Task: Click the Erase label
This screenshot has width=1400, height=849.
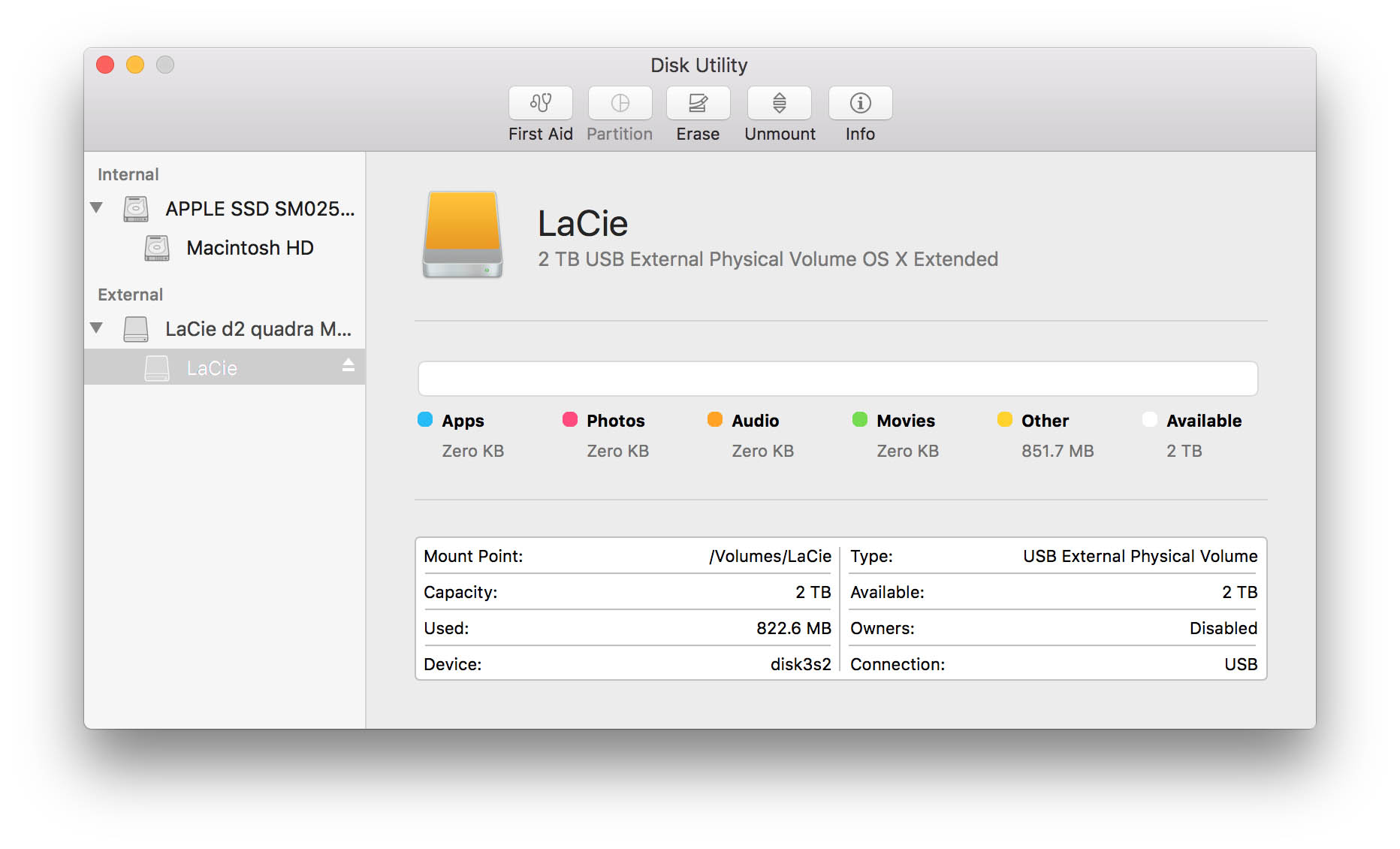Action: [698, 134]
